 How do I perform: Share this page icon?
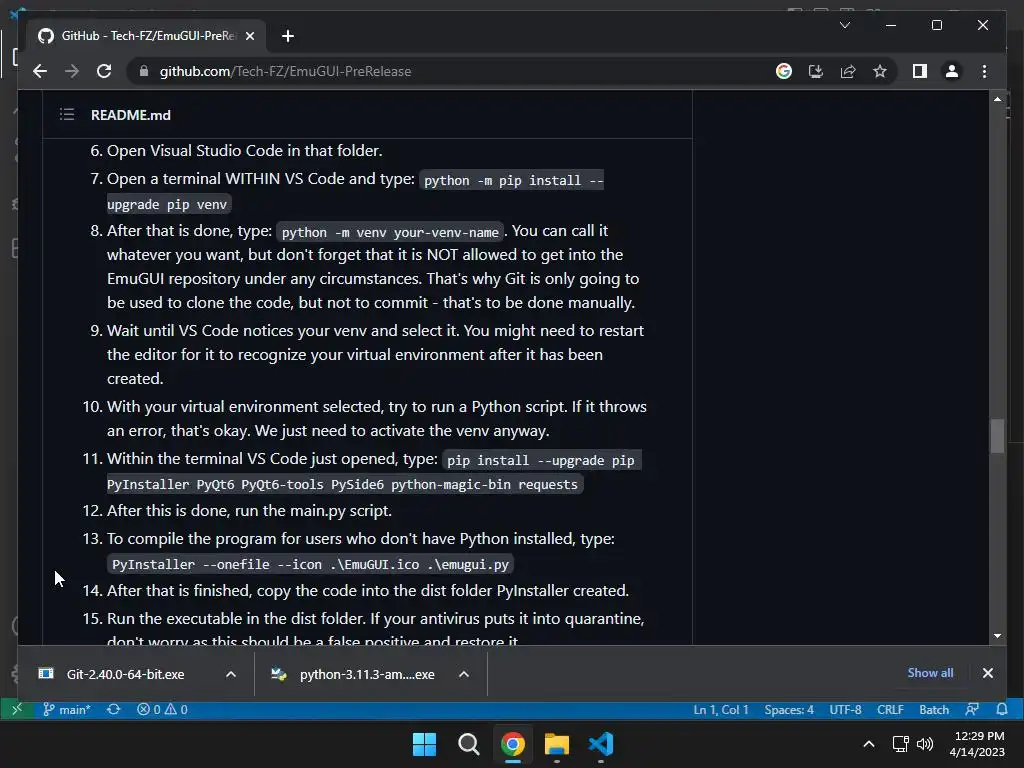coord(848,71)
